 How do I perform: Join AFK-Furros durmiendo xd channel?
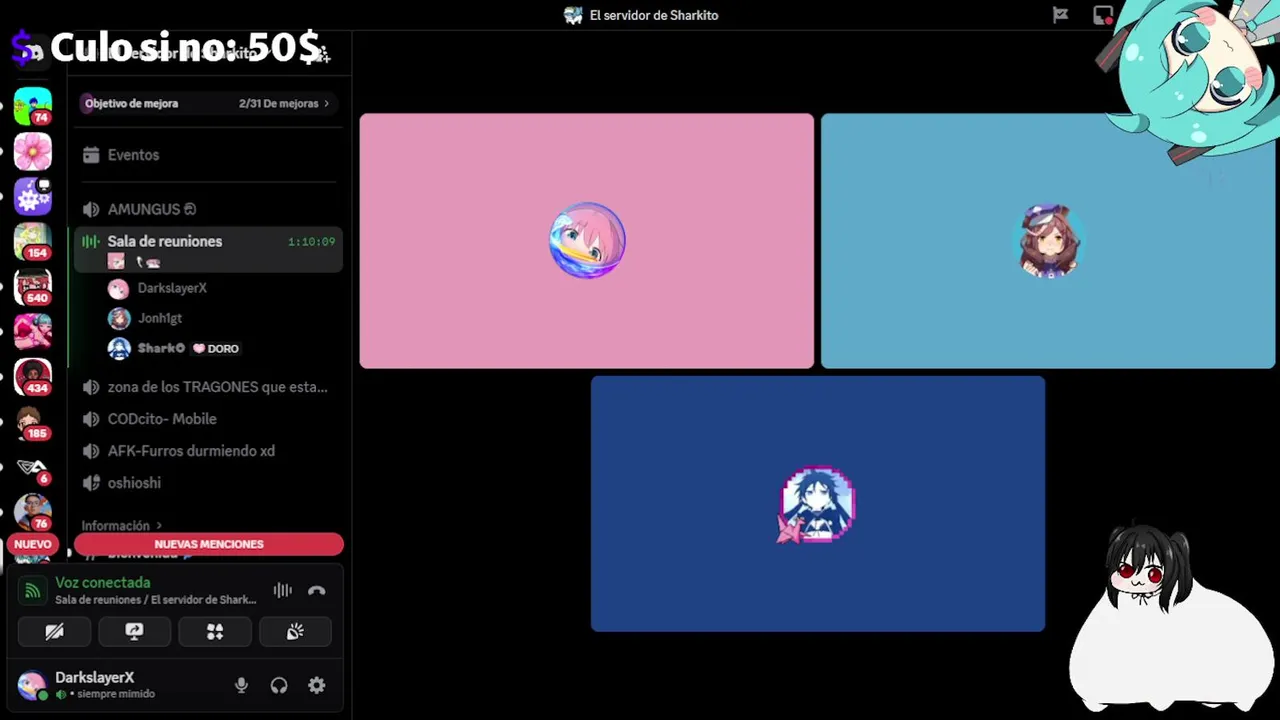(208, 451)
